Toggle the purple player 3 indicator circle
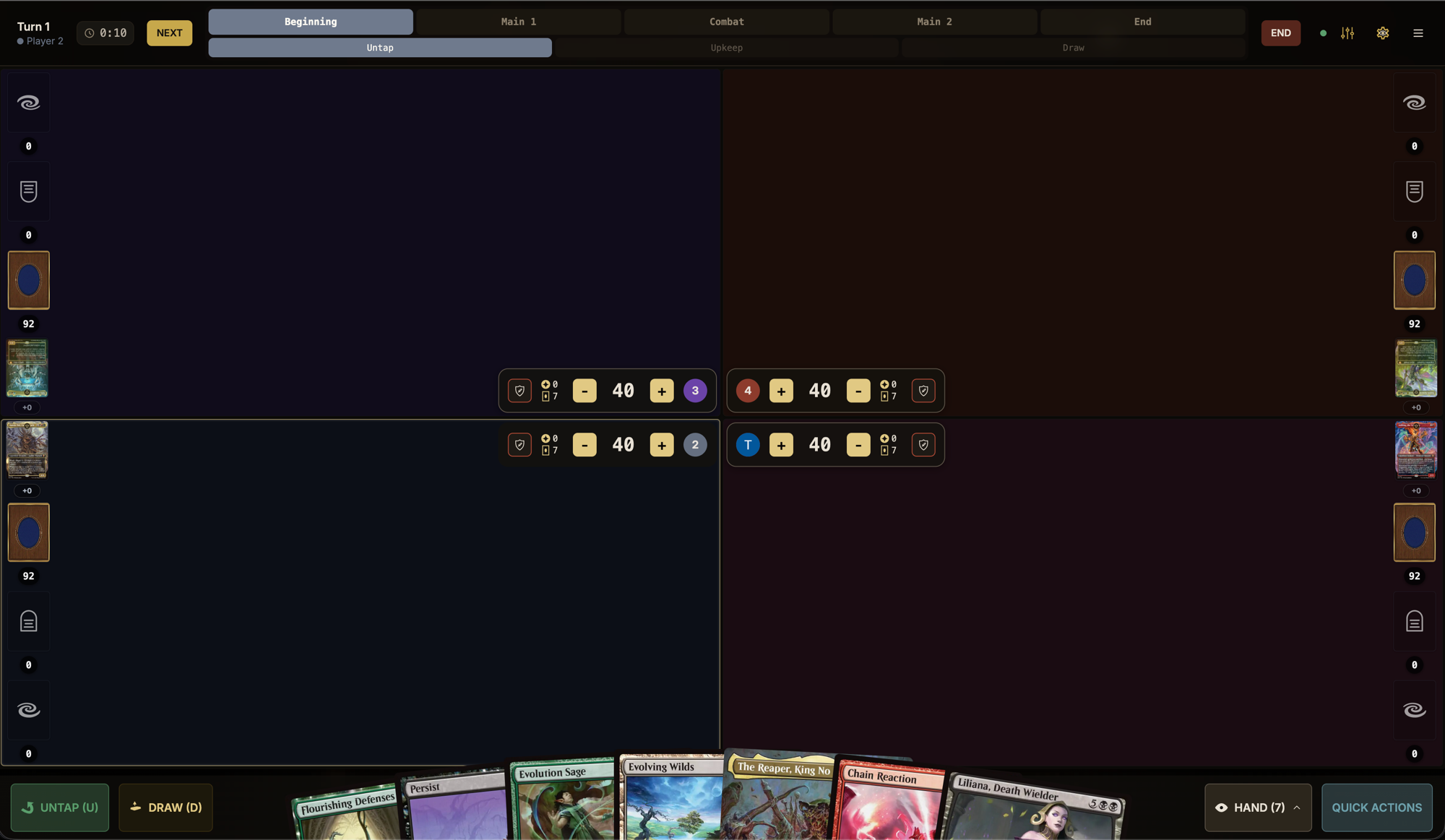Image resolution: width=1445 pixels, height=840 pixels. (694, 391)
